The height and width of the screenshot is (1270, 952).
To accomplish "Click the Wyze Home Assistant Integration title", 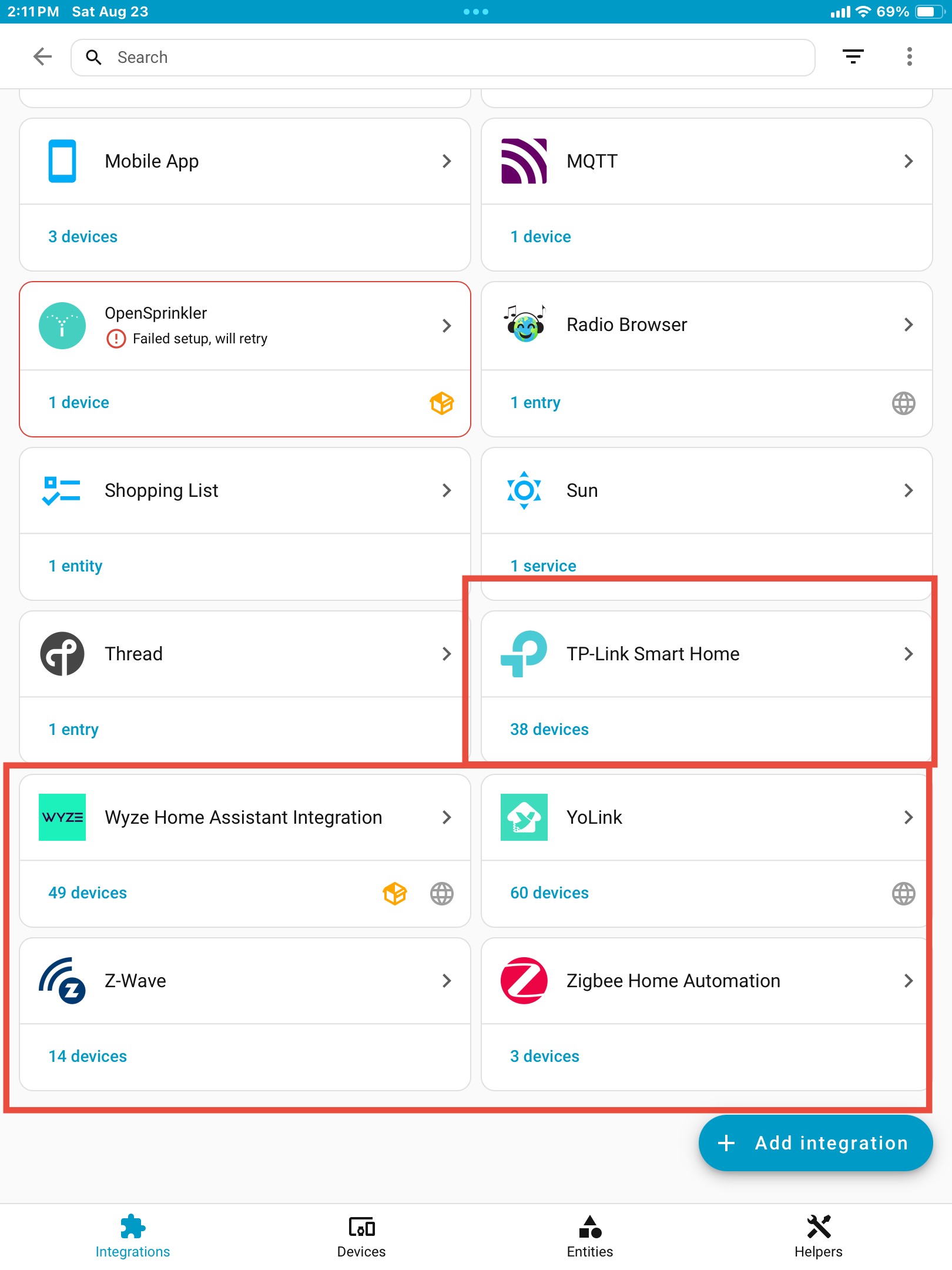I will (243, 817).
